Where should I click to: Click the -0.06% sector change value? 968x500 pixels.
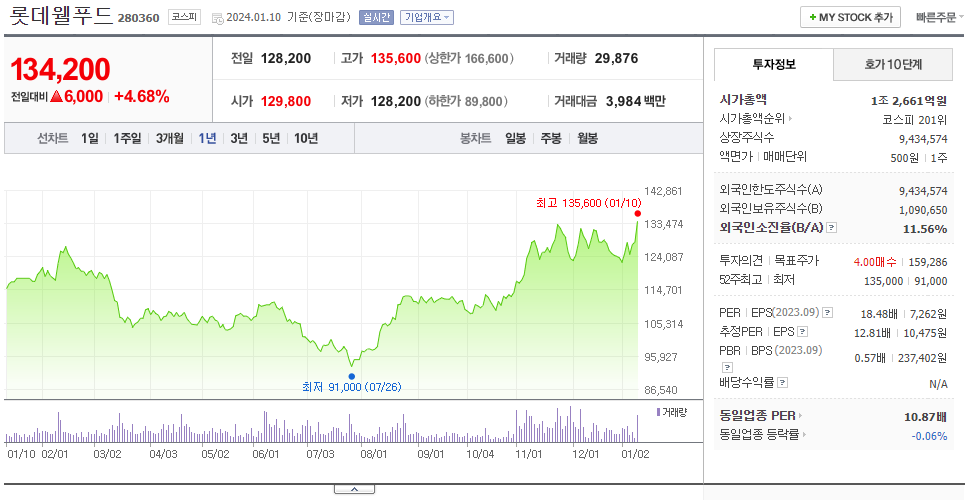(x=929, y=436)
